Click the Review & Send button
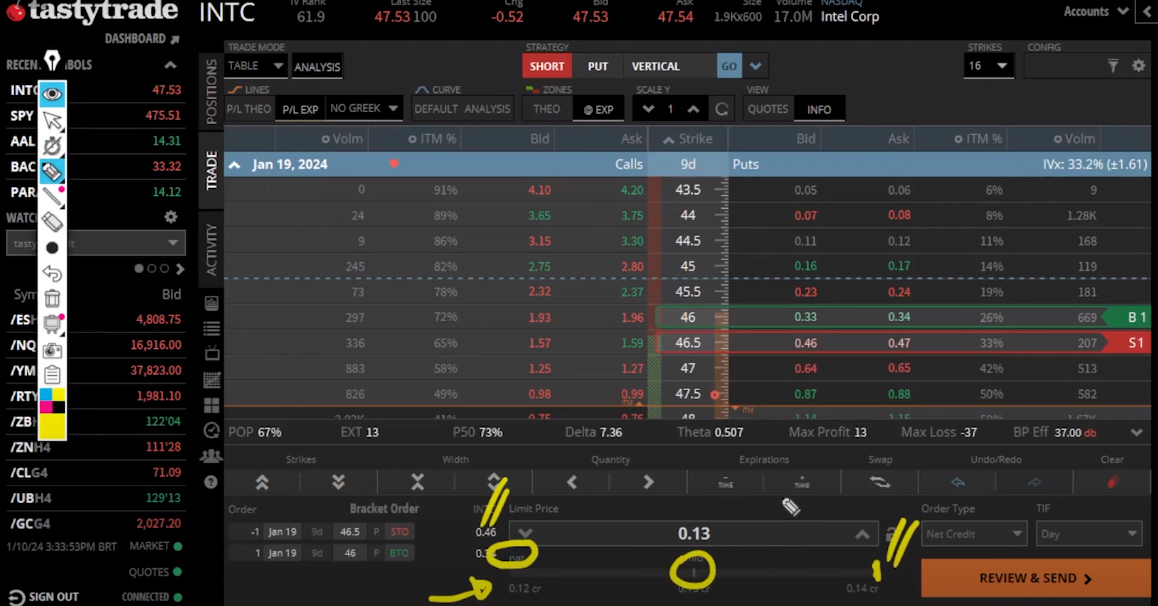1158x606 pixels. [1035, 578]
